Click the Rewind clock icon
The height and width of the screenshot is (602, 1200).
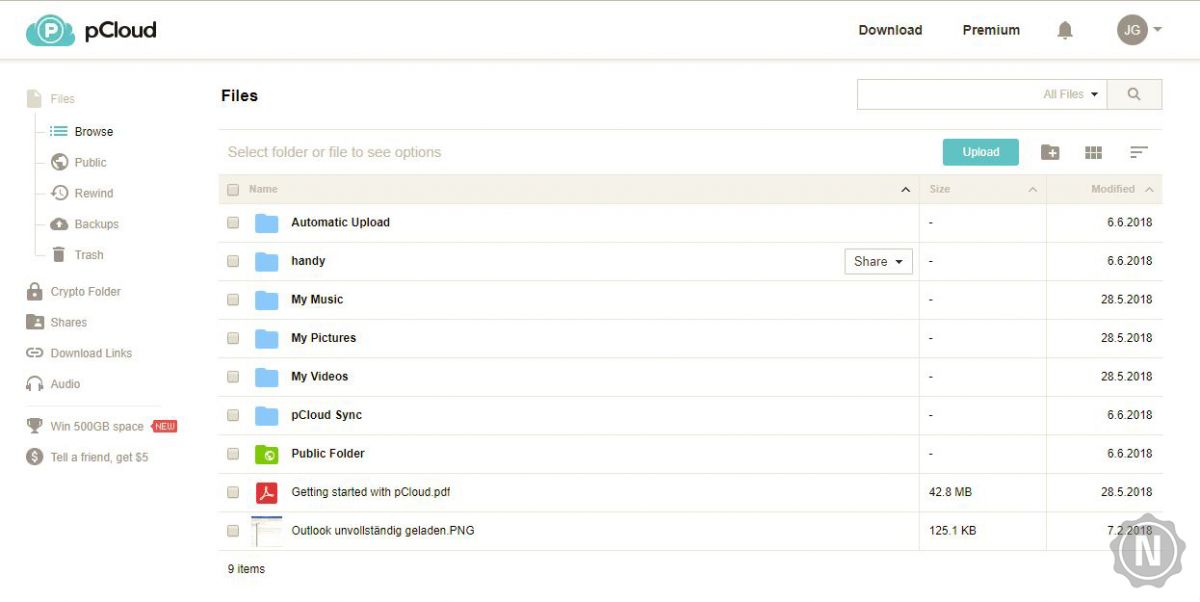(59, 193)
